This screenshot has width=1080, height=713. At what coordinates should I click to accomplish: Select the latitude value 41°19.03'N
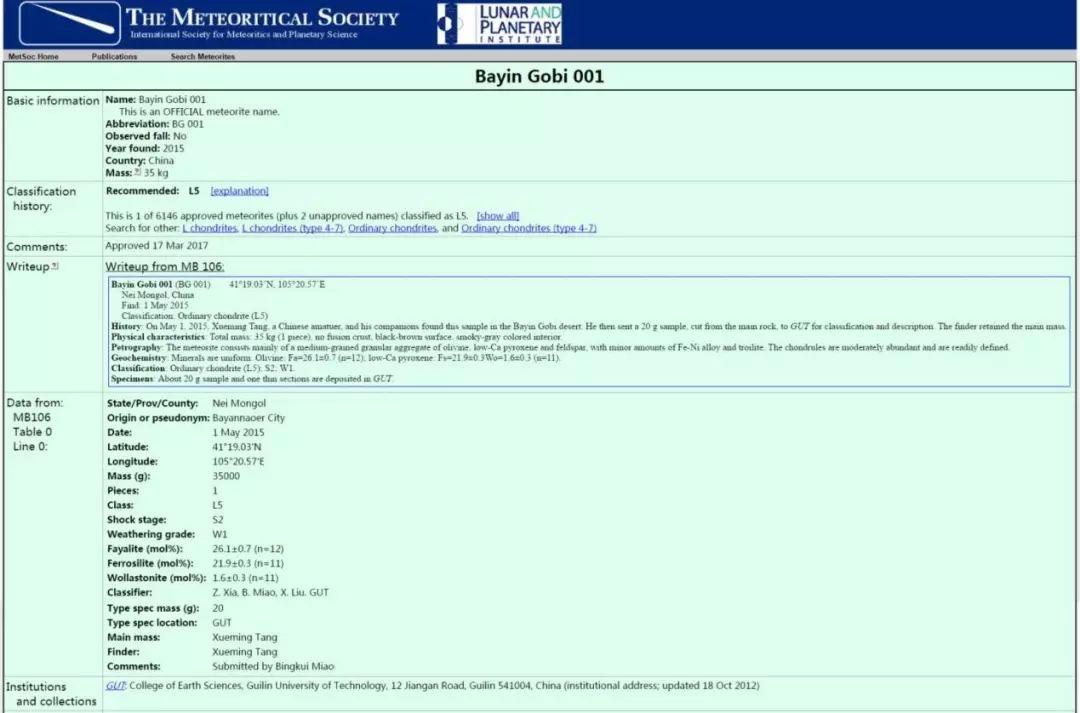click(x=237, y=446)
